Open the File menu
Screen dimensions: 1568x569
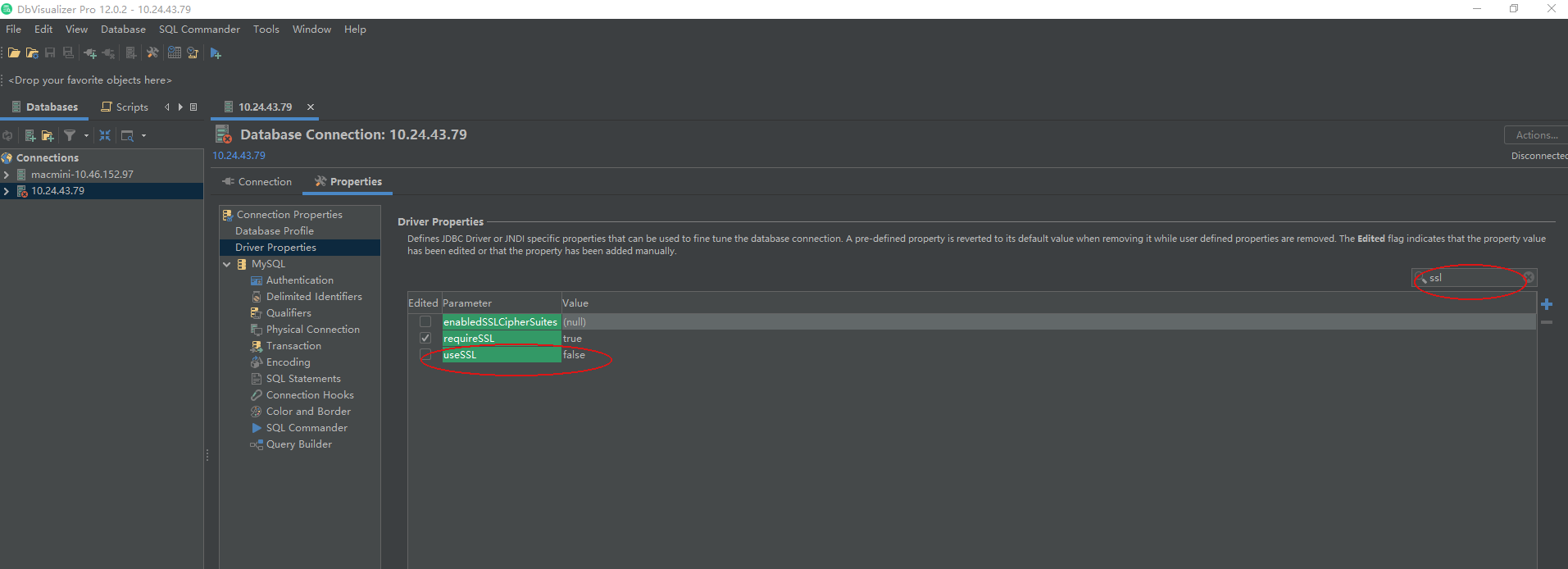(x=14, y=29)
